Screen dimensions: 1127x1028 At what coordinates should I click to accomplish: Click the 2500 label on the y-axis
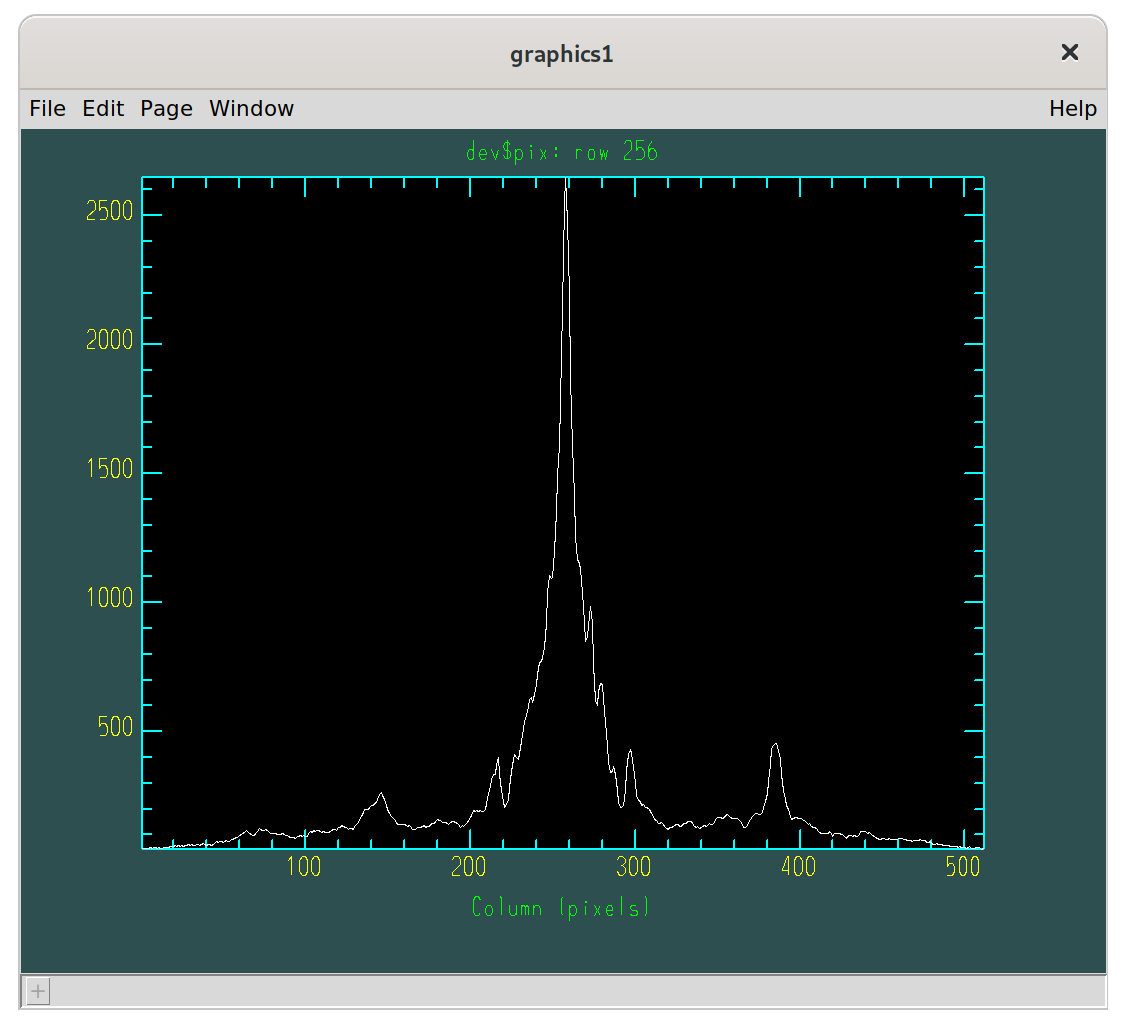109,212
